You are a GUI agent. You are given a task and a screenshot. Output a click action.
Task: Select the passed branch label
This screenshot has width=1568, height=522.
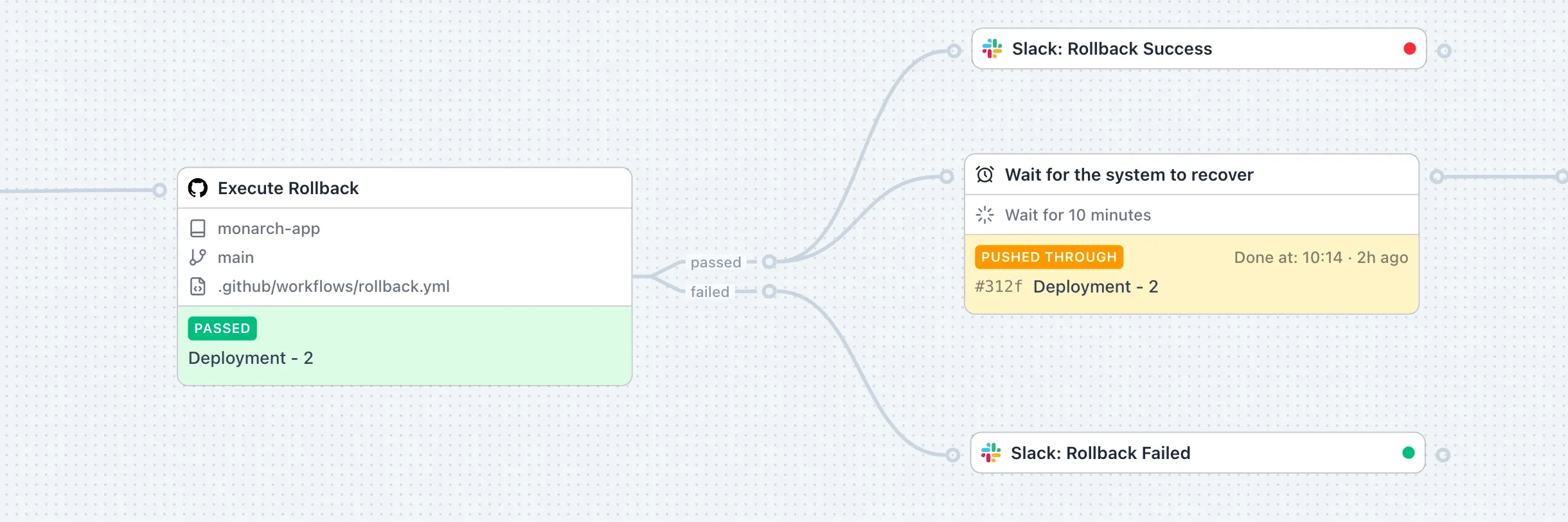coord(715,262)
